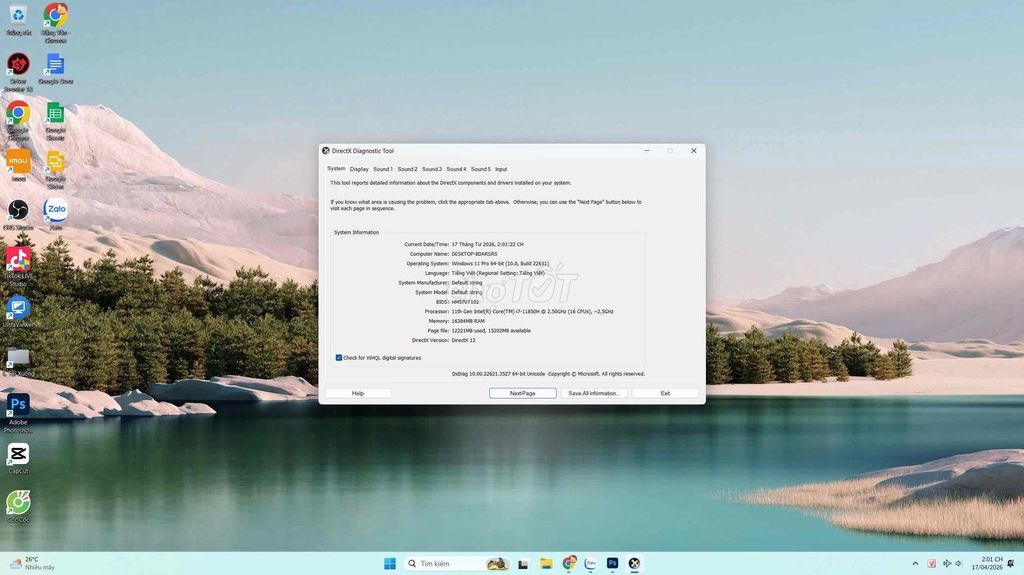Minimize the DirectX Diagnostic Tool window

click(x=647, y=151)
